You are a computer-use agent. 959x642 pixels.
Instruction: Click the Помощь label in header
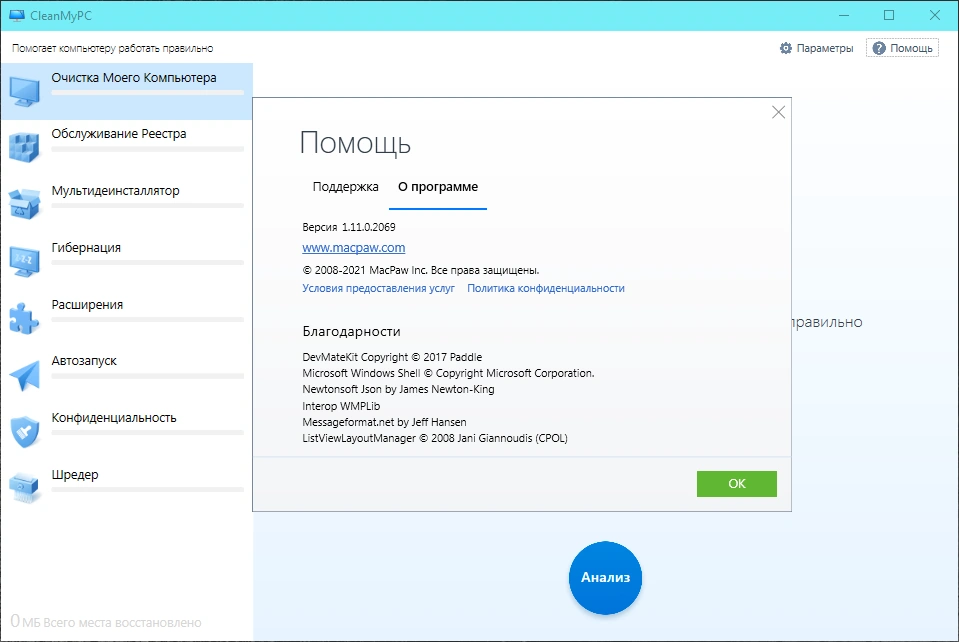(x=911, y=48)
